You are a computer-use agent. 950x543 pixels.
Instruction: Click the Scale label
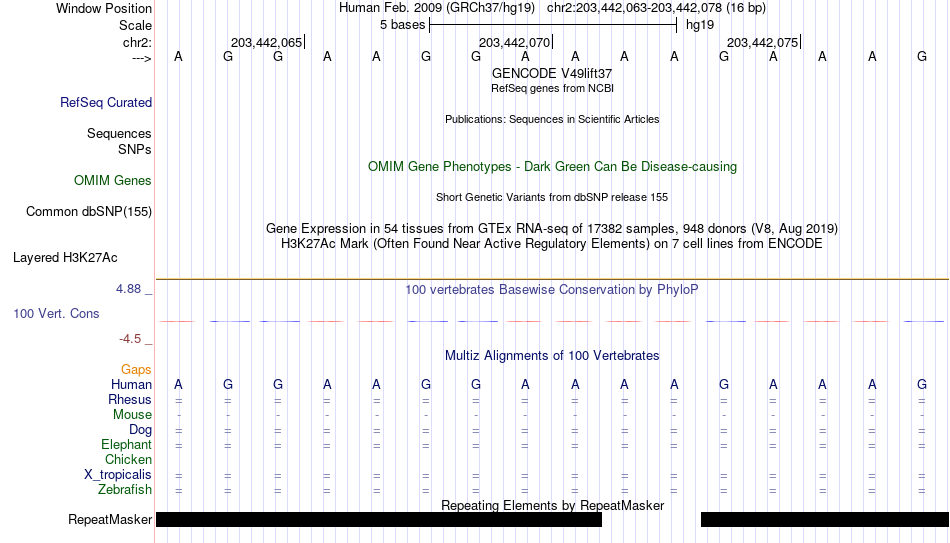[136, 25]
